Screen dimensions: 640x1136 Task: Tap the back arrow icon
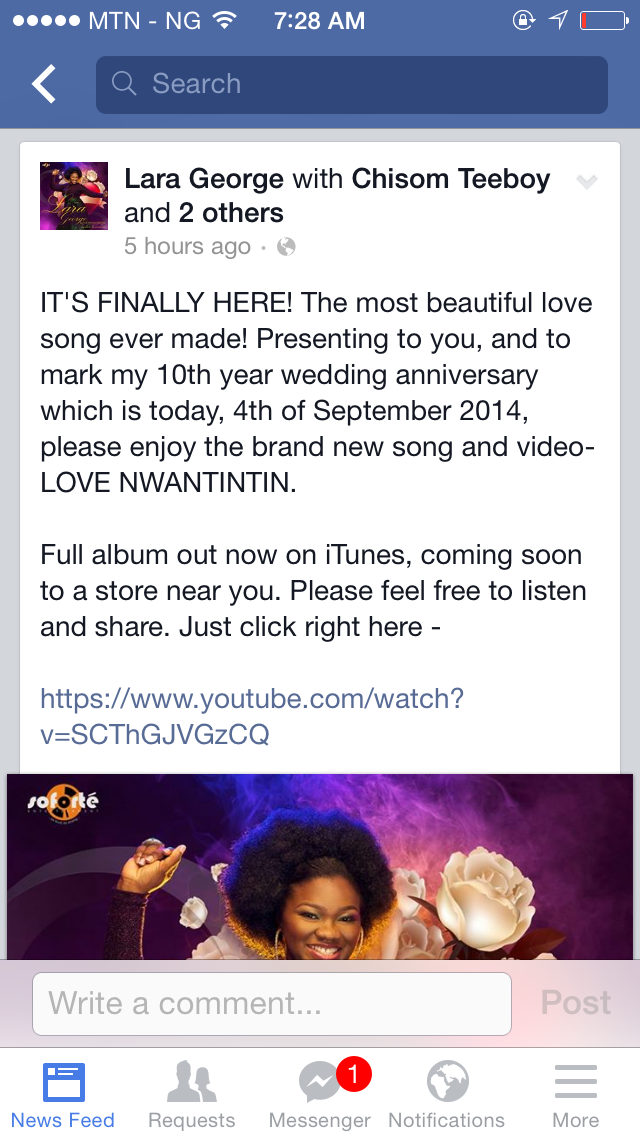pyautogui.click(x=43, y=83)
